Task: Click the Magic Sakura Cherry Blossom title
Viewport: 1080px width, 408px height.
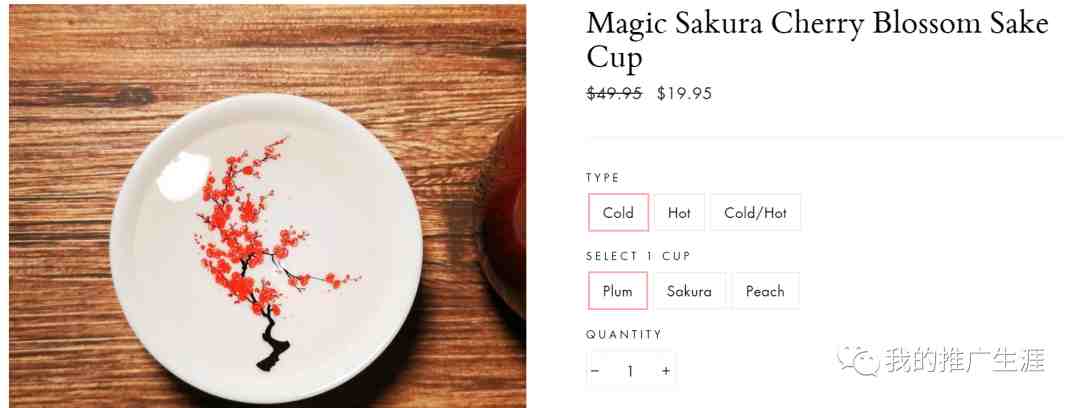Action: click(817, 40)
